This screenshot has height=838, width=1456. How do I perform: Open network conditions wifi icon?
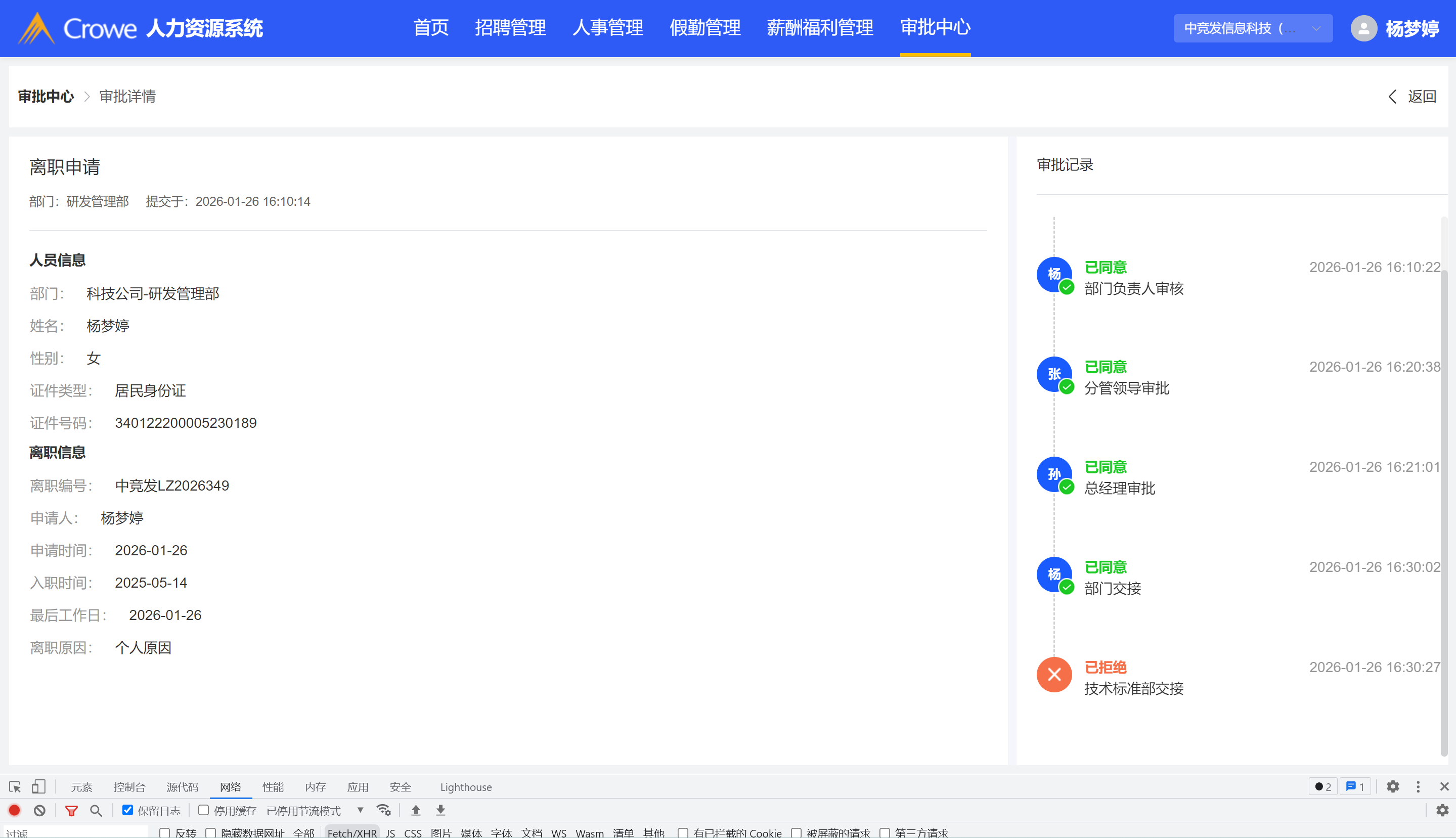(383, 810)
